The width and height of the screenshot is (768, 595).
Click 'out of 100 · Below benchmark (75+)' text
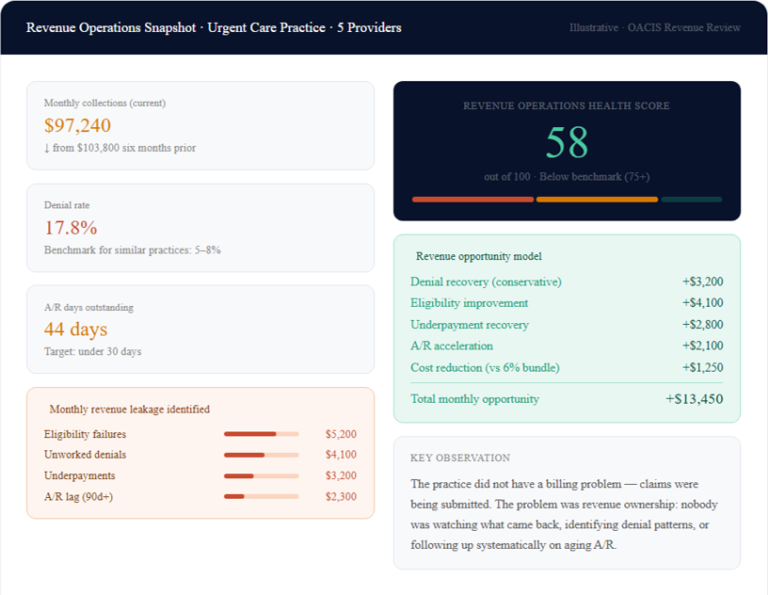567,177
